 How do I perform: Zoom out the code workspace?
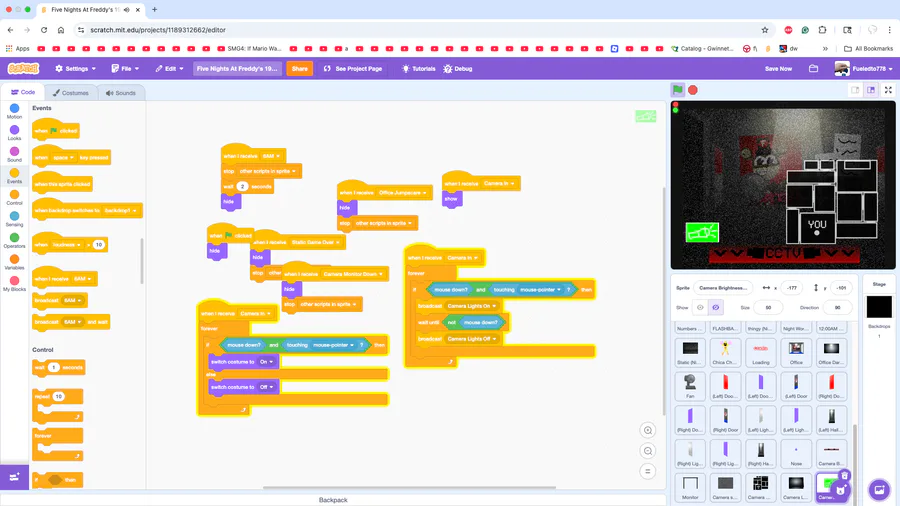[647, 451]
